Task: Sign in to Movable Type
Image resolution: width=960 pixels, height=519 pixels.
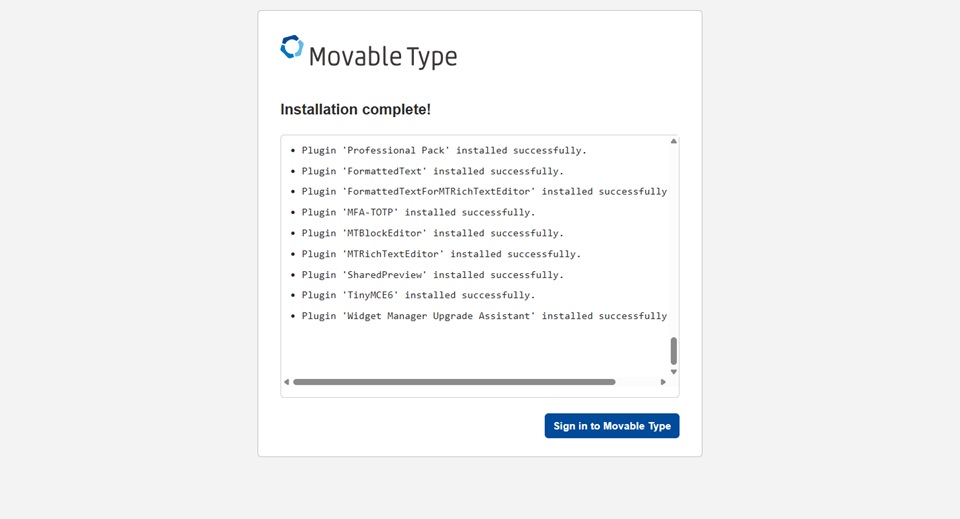Action: [612, 426]
